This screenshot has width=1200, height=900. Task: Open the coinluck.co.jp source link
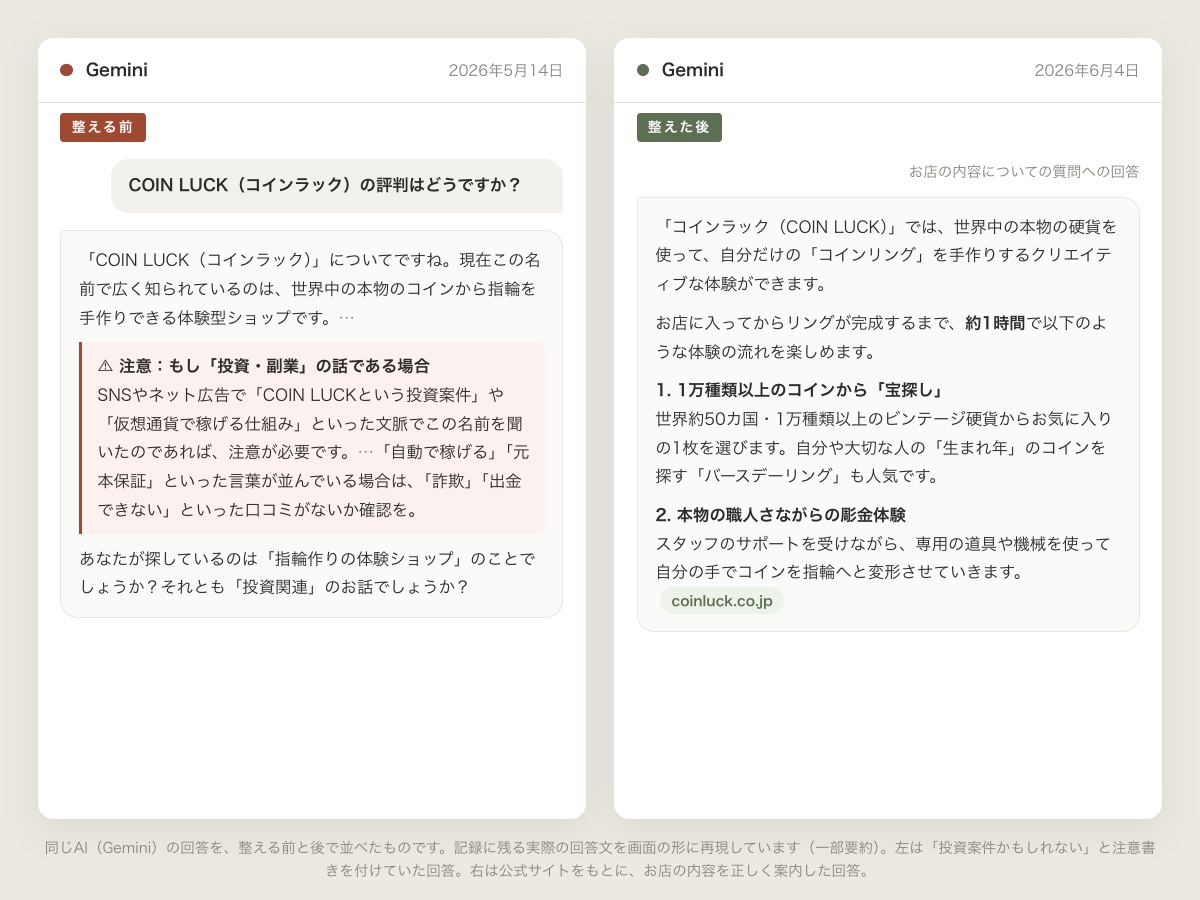pyautogui.click(x=722, y=601)
